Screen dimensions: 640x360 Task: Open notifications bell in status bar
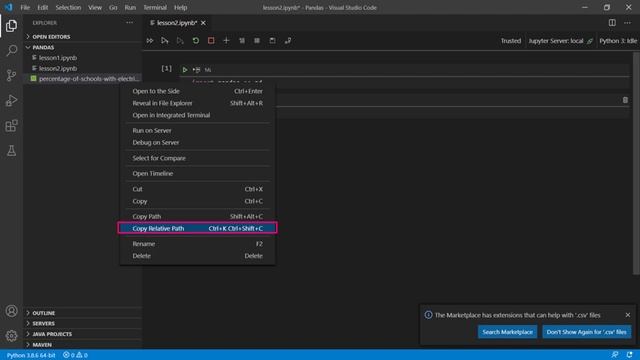pyautogui.click(x=629, y=355)
